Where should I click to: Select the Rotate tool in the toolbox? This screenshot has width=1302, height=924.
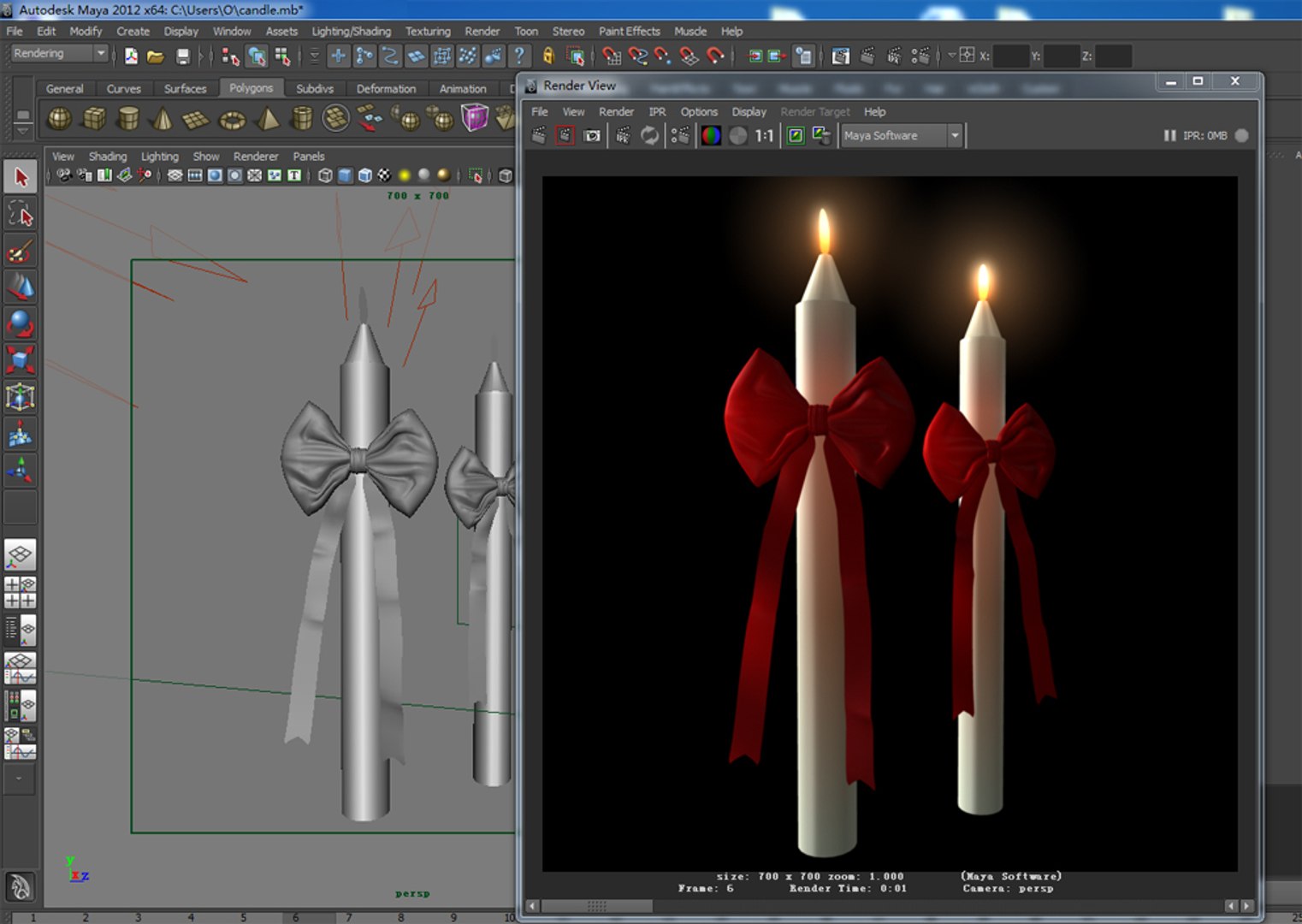[21, 324]
